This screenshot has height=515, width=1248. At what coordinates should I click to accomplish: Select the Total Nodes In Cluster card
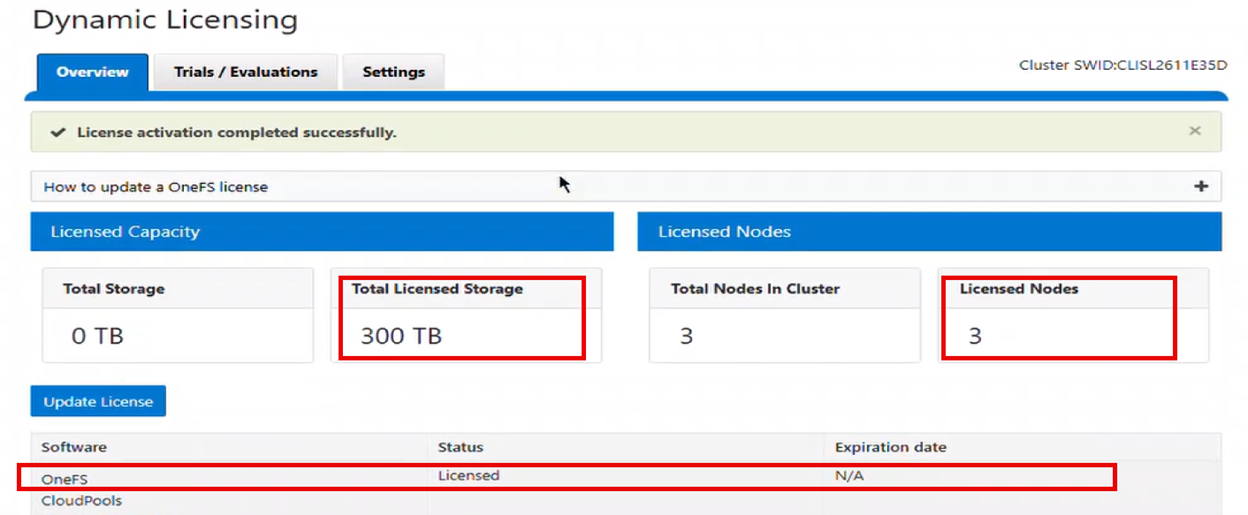coord(784,314)
